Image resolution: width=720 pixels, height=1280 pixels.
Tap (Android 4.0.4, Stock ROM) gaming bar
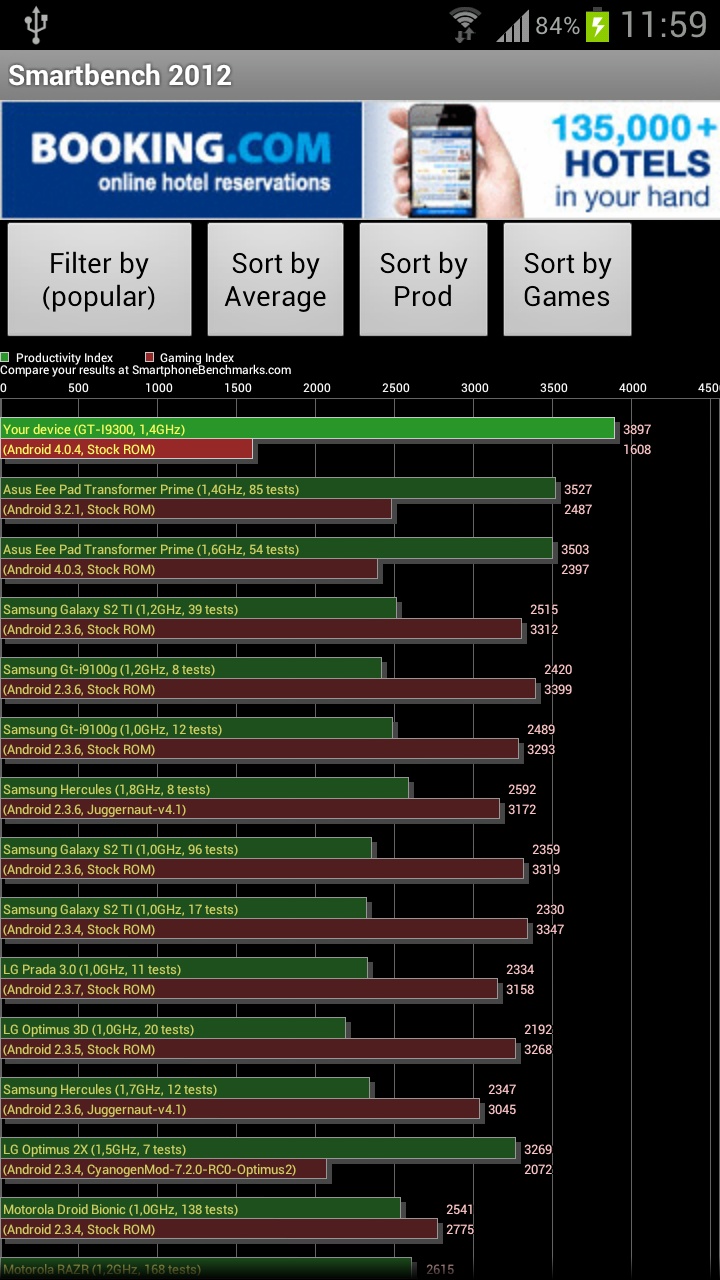click(126, 449)
